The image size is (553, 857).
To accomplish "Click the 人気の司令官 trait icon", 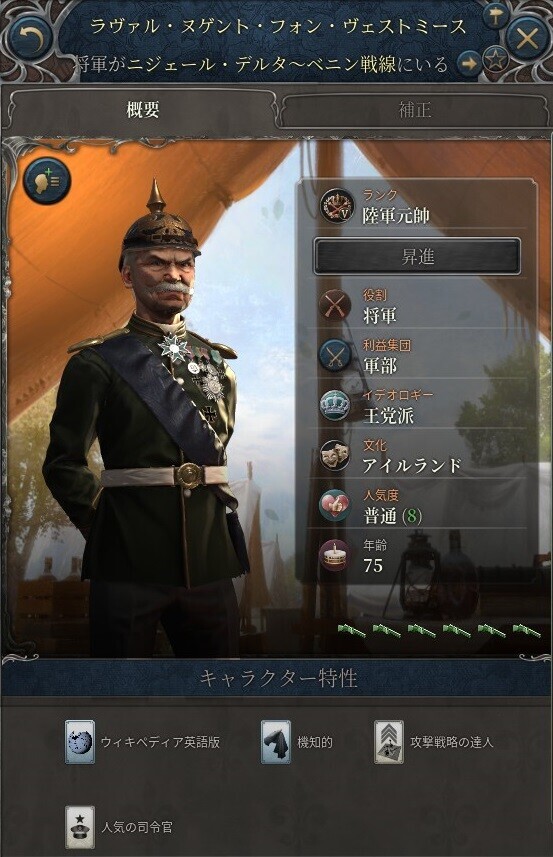I will (x=80, y=827).
